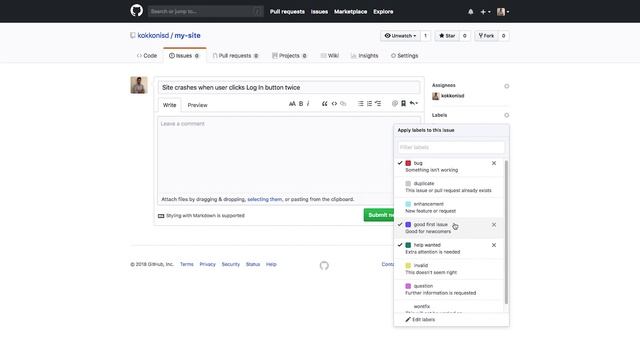This screenshot has width=640, height=360.
Task: Toggle the wontfix label
Action: click(x=449, y=307)
